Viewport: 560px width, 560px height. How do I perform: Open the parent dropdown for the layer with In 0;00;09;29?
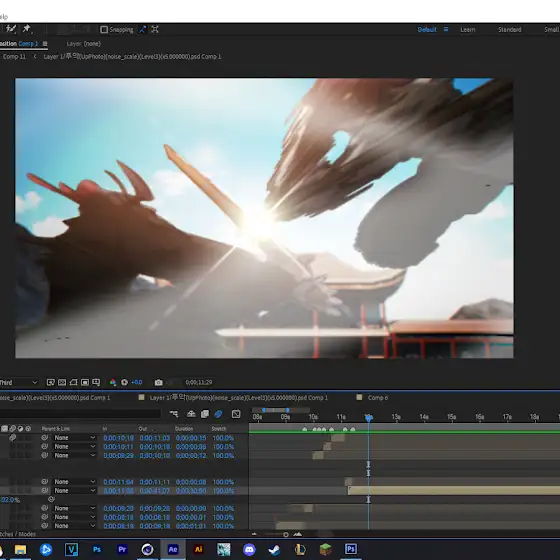point(74,455)
